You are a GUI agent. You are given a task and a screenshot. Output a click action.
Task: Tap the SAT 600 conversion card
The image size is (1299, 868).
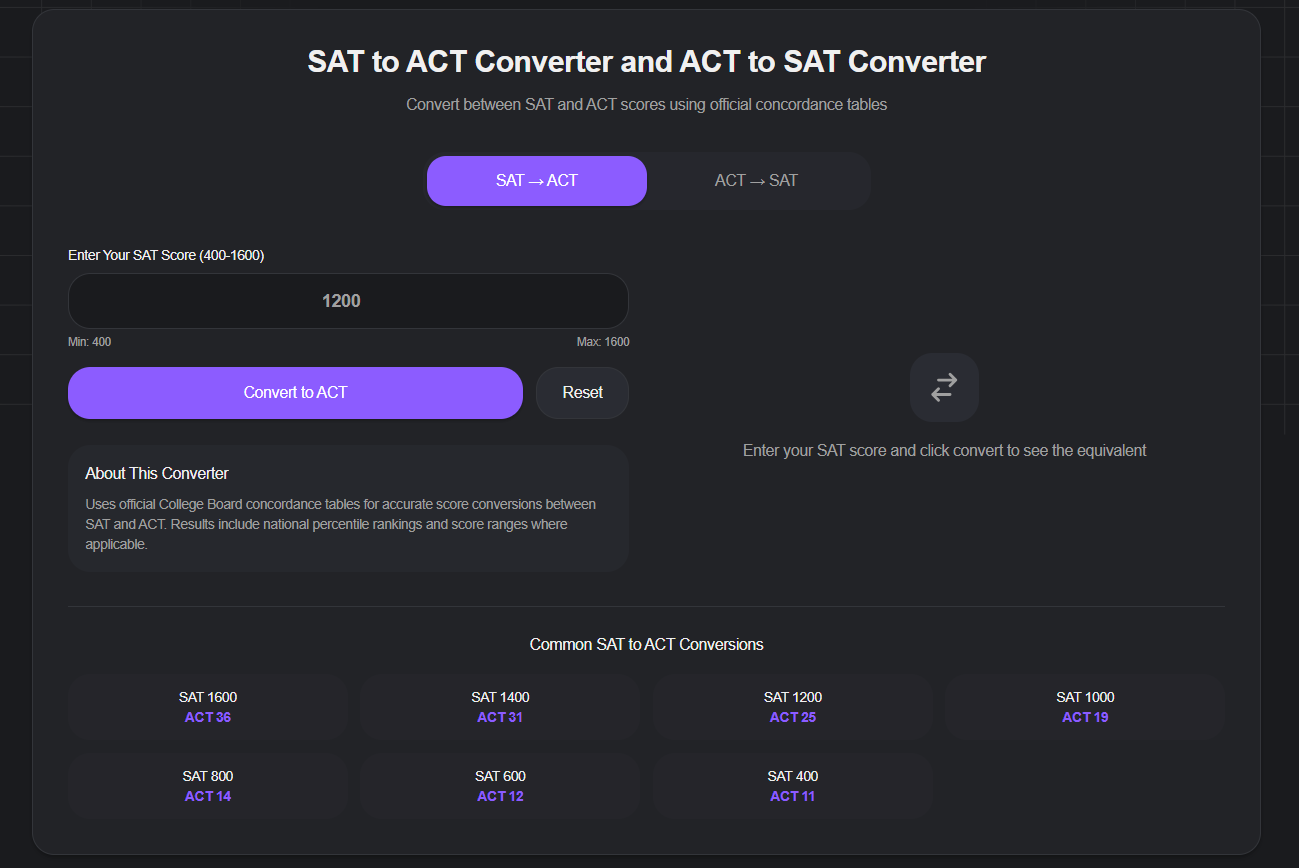(x=500, y=786)
